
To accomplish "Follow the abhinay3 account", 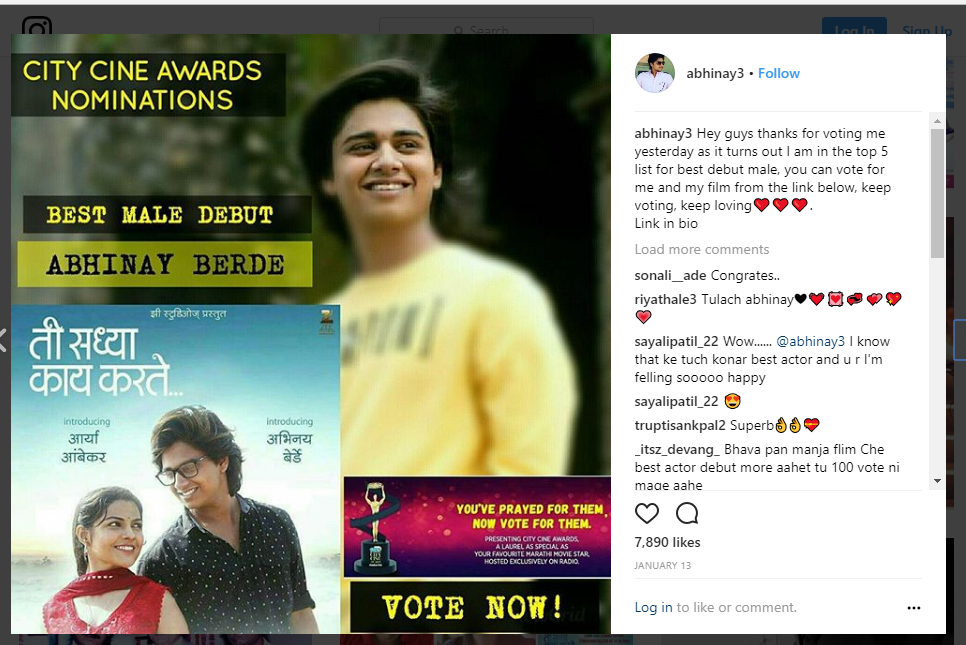I will pos(779,73).
